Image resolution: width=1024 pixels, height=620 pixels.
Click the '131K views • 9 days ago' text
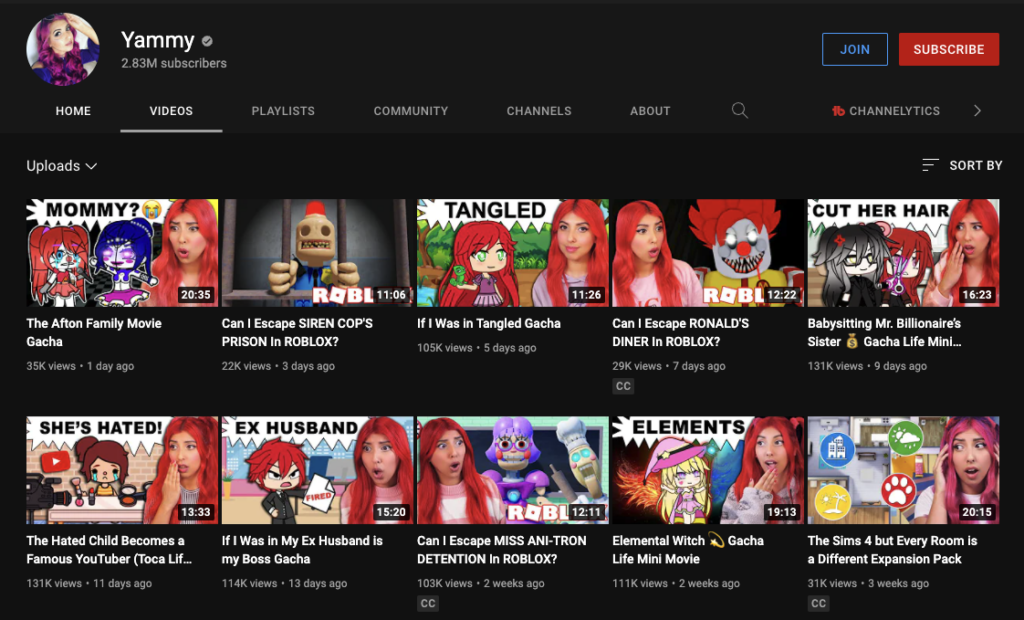click(867, 366)
